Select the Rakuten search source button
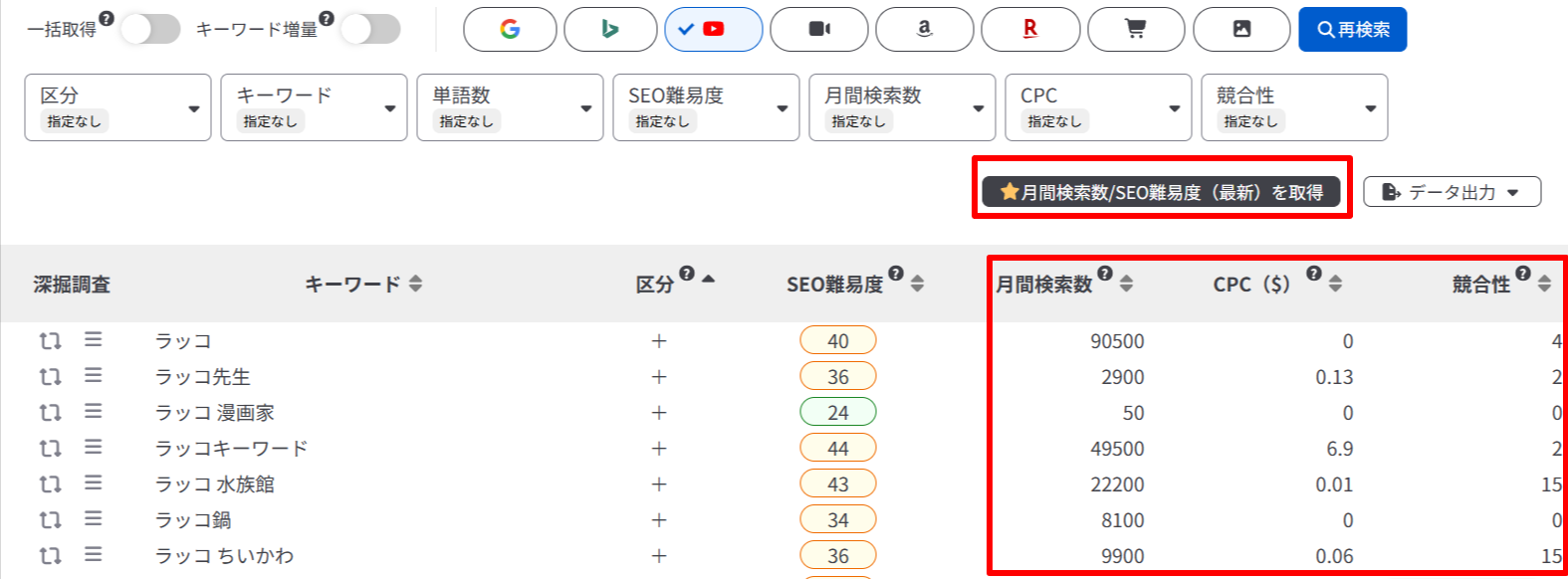Screen dimensions: 1568x579 (x=1030, y=30)
